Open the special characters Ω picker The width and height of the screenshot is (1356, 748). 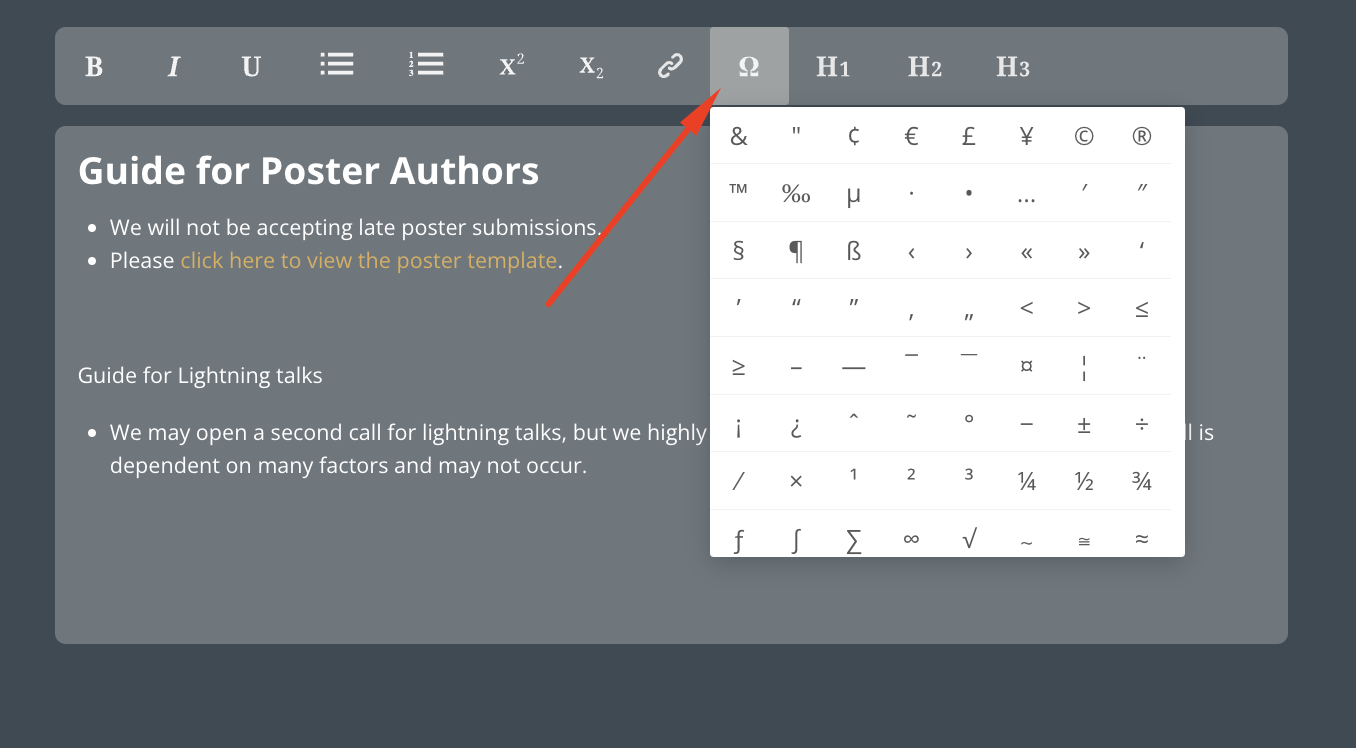(748, 66)
